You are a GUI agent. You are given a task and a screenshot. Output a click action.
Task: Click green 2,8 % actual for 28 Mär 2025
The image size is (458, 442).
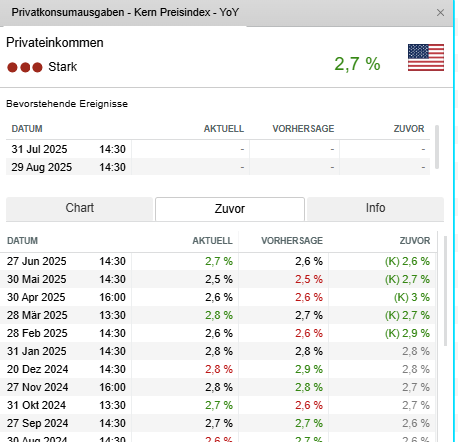(x=219, y=315)
